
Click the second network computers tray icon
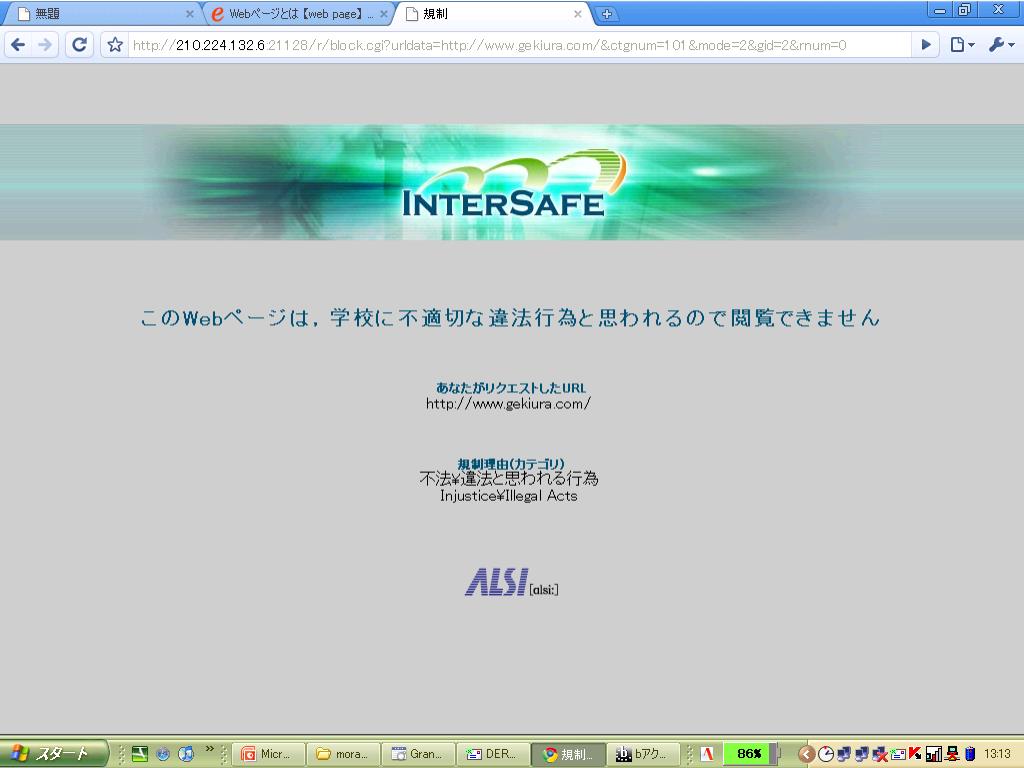tap(861, 754)
